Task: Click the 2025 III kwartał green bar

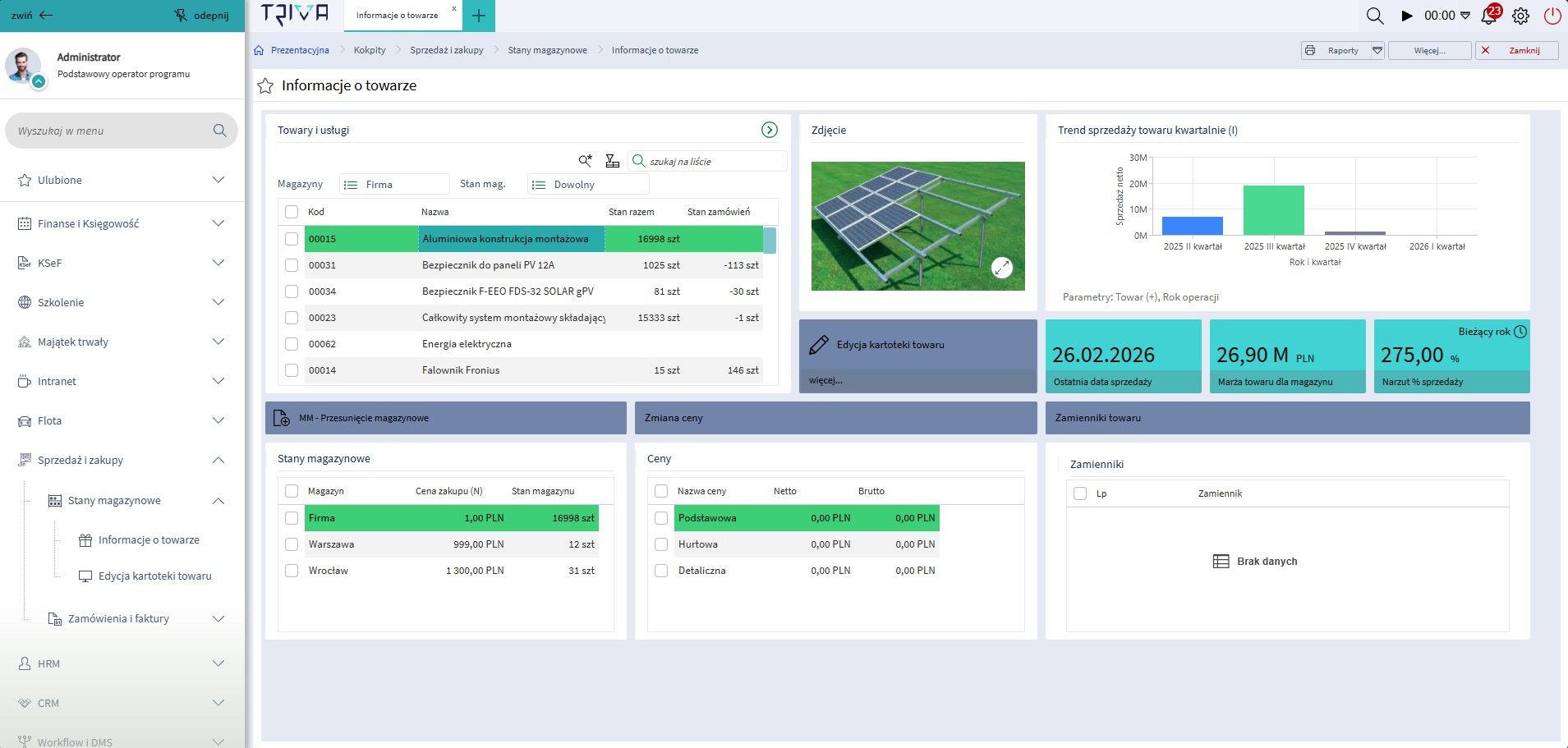Action: pyautogui.click(x=1273, y=210)
